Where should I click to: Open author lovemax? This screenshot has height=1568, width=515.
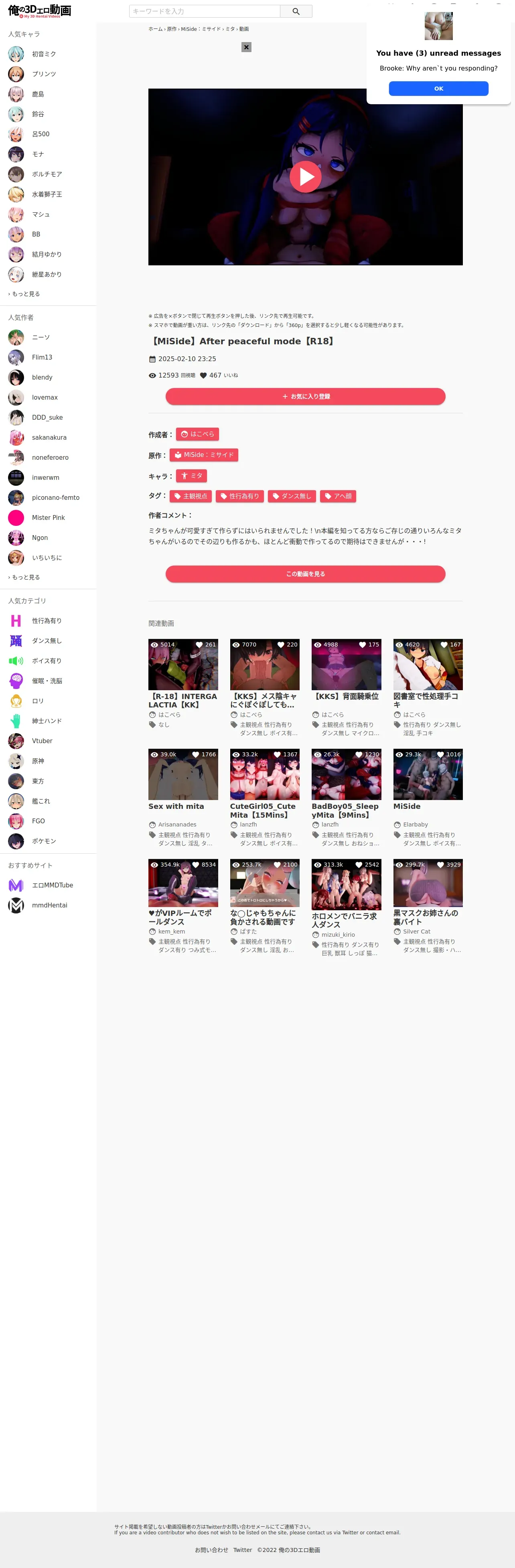pos(45,398)
